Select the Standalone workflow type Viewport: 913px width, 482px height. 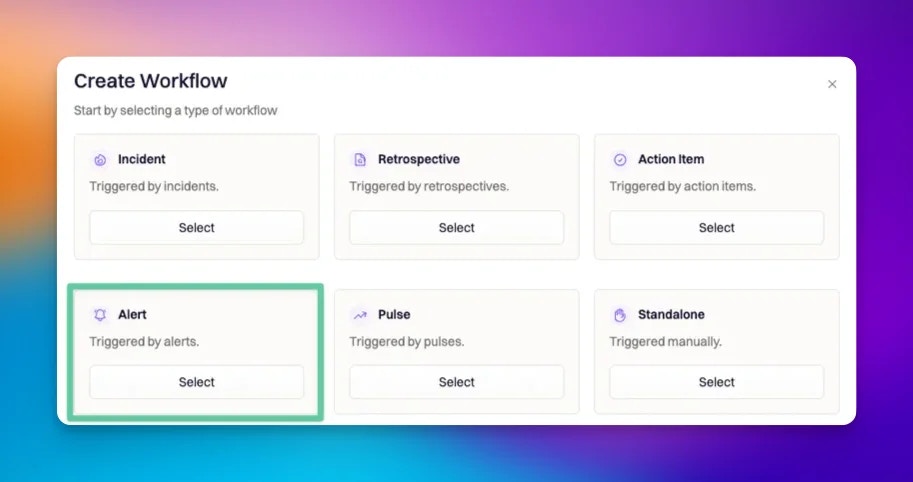[717, 382]
